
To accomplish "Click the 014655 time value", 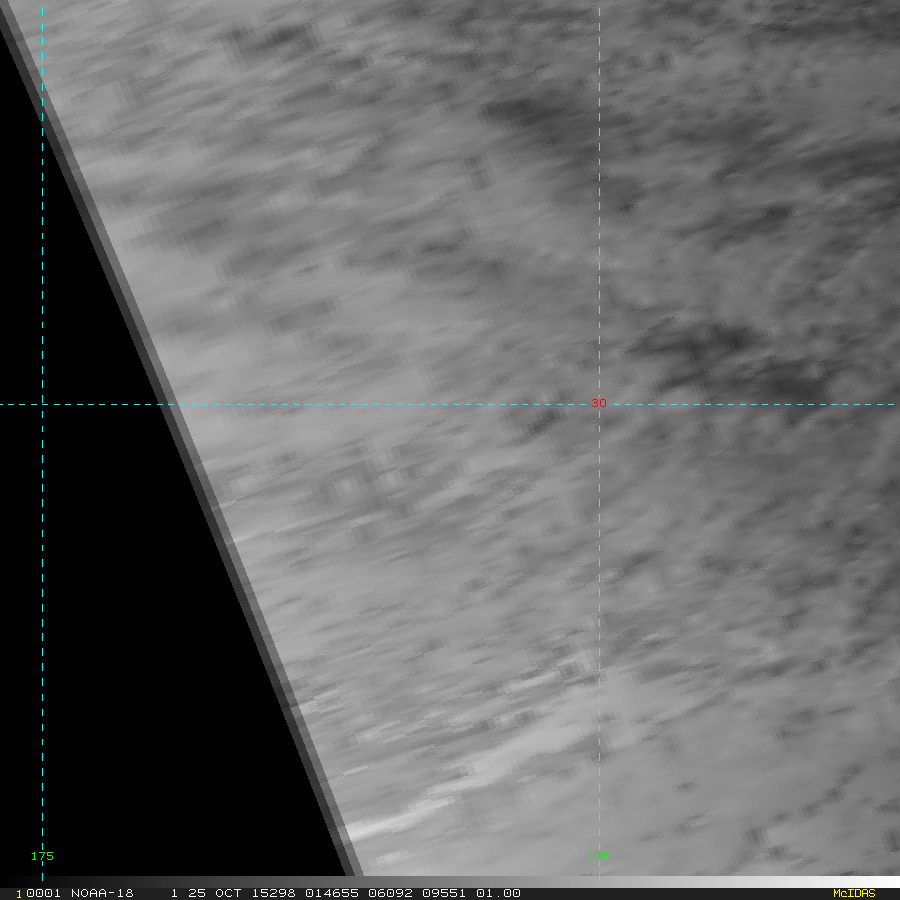I will click(332, 893).
